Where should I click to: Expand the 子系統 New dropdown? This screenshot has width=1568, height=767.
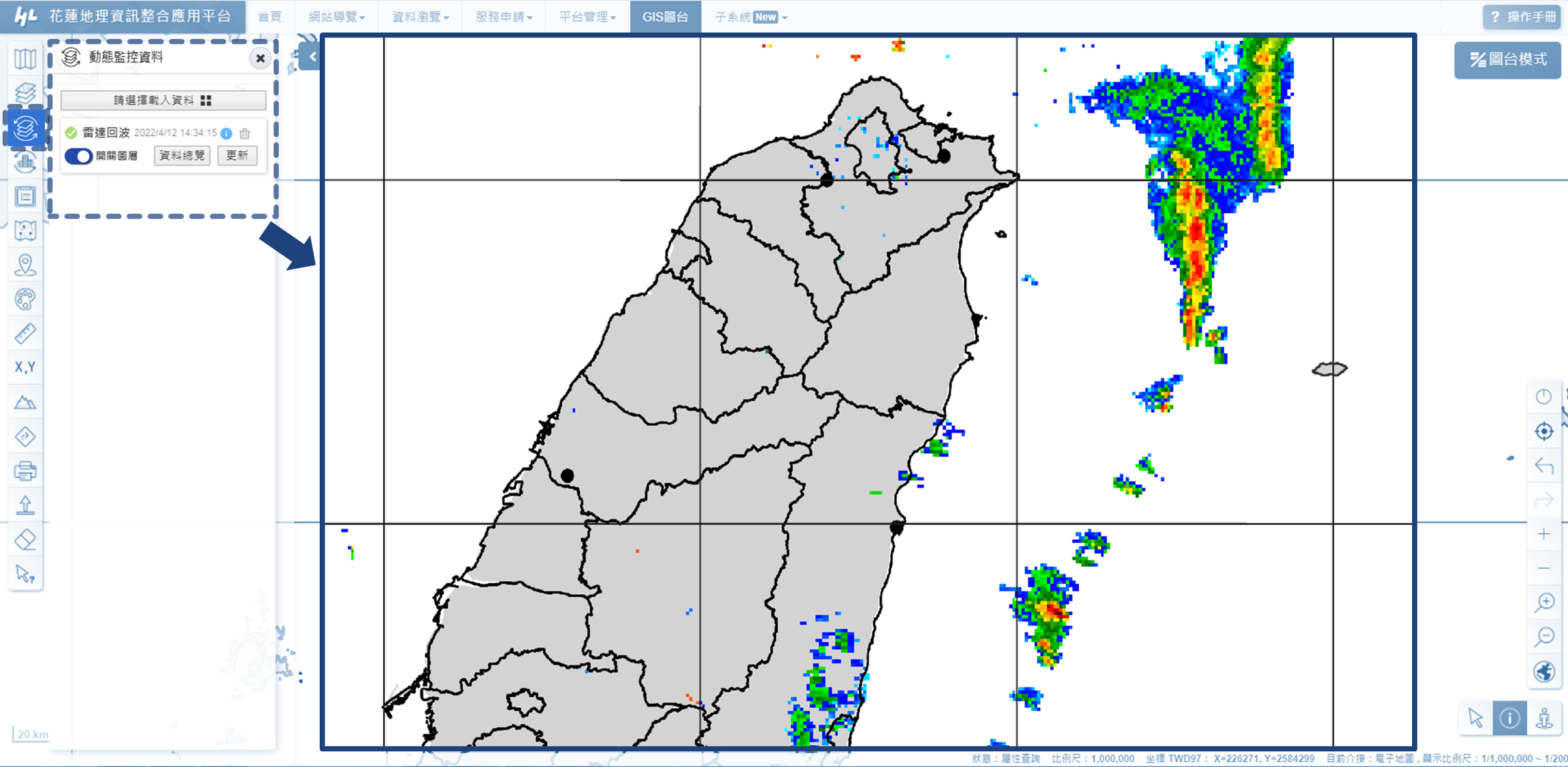[751, 17]
